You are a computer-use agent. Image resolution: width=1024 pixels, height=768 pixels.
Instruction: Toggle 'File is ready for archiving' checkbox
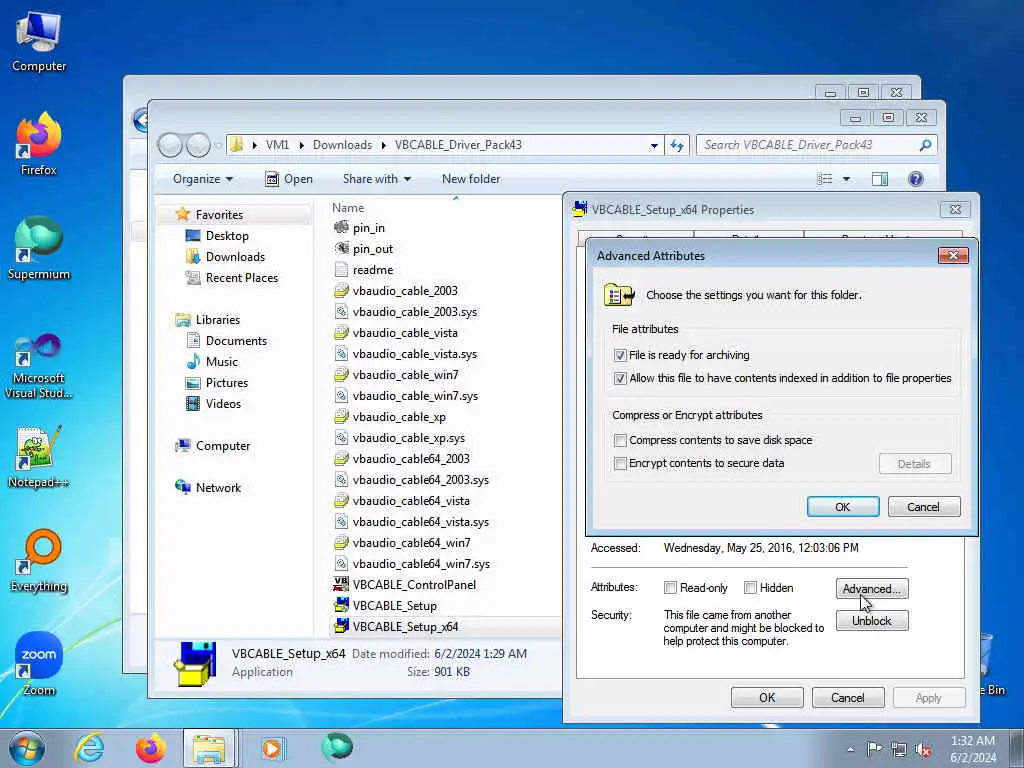coord(620,355)
